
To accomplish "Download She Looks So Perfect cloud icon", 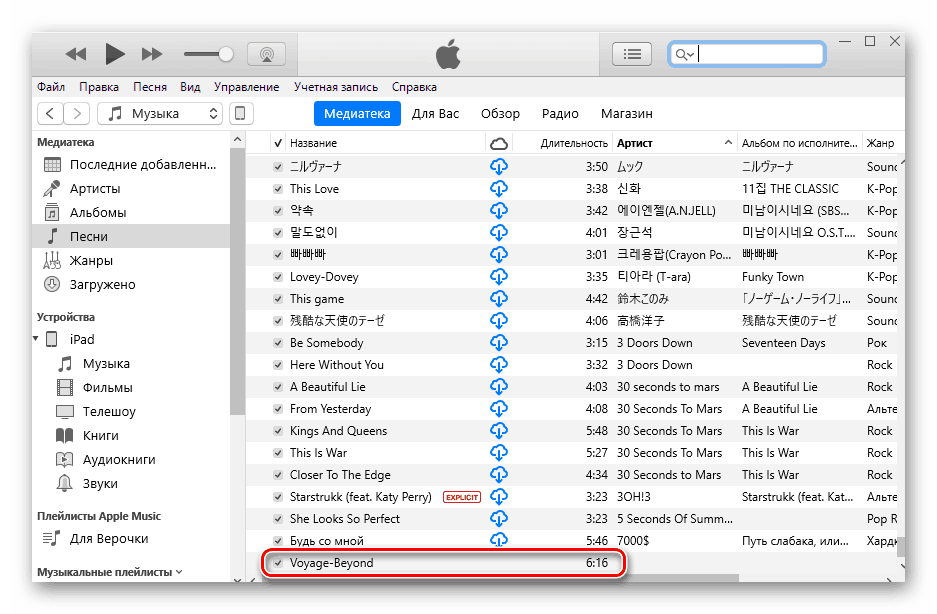I will tap(499, 519).
